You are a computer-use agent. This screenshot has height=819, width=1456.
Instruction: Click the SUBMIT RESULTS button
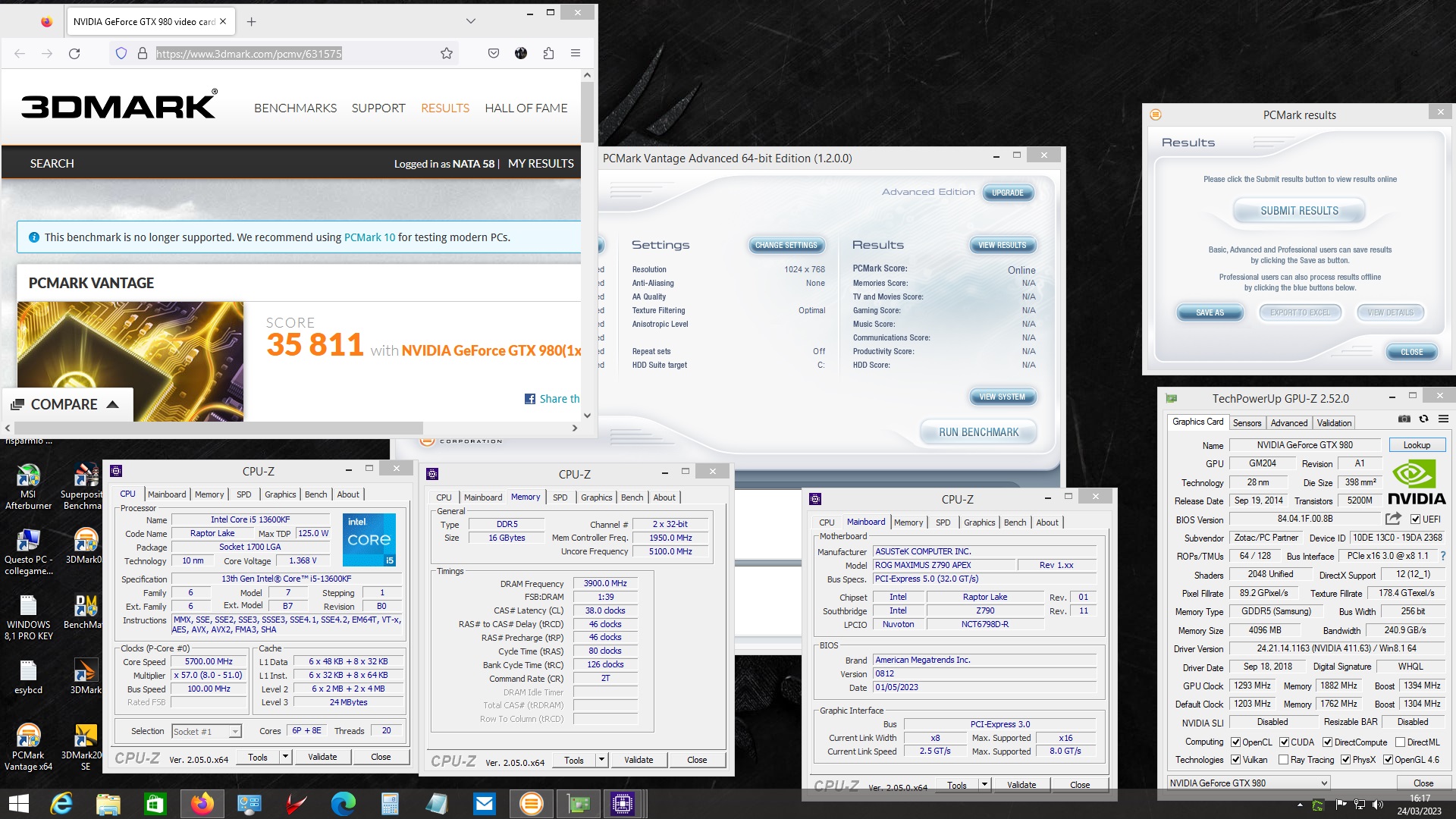tap(1299, 211)
